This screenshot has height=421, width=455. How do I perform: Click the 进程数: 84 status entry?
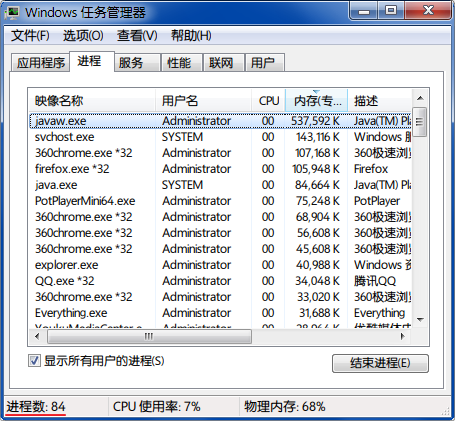(36, 407)
